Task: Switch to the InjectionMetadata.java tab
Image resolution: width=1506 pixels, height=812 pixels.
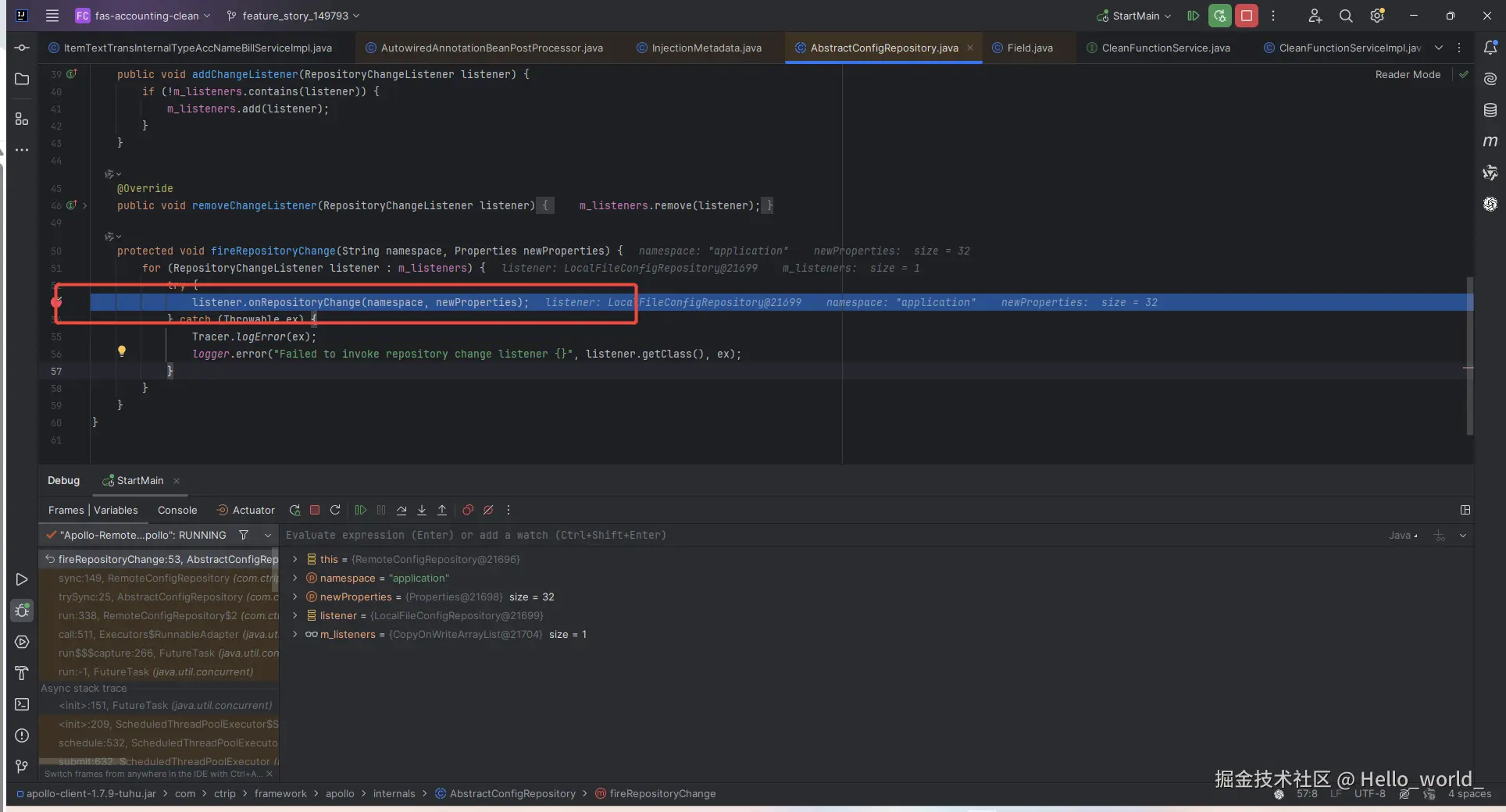Action: pos(699,48)
